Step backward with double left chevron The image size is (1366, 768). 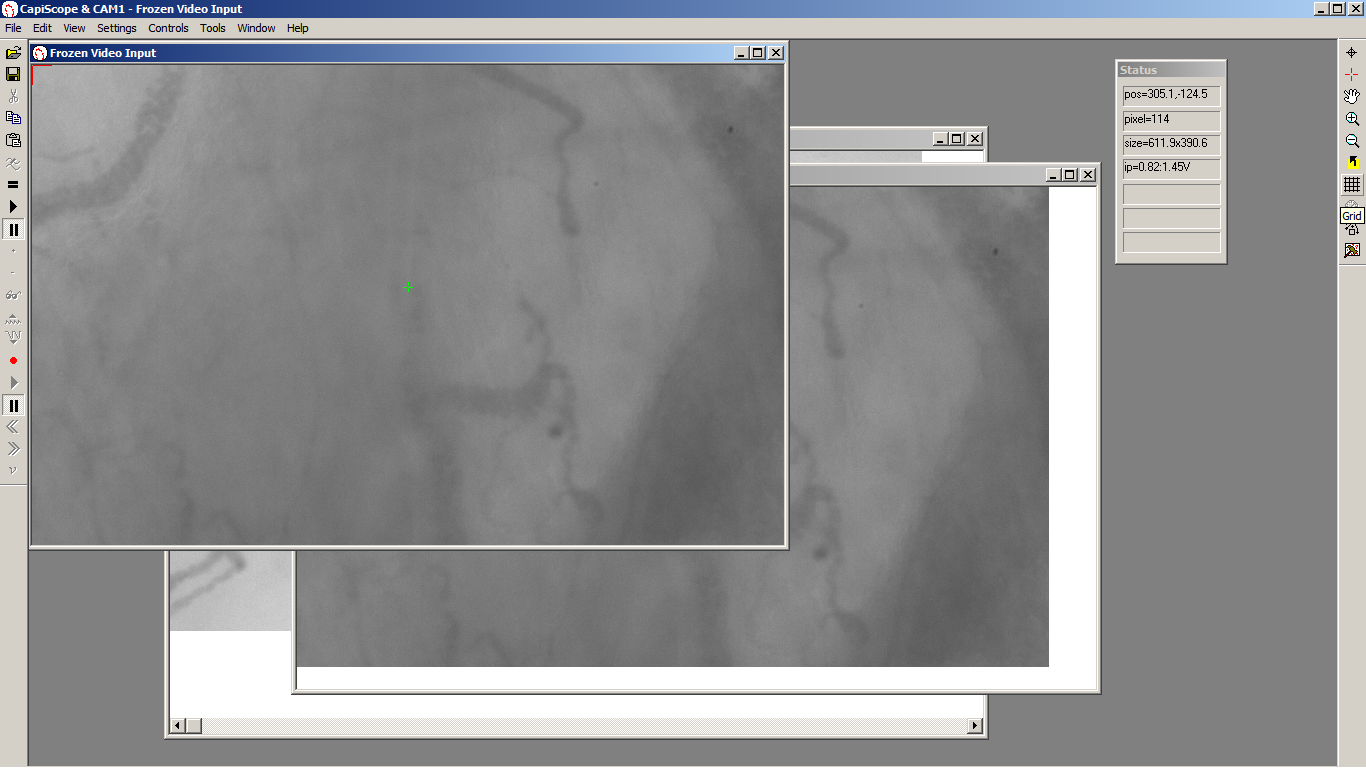click(13, 427)
